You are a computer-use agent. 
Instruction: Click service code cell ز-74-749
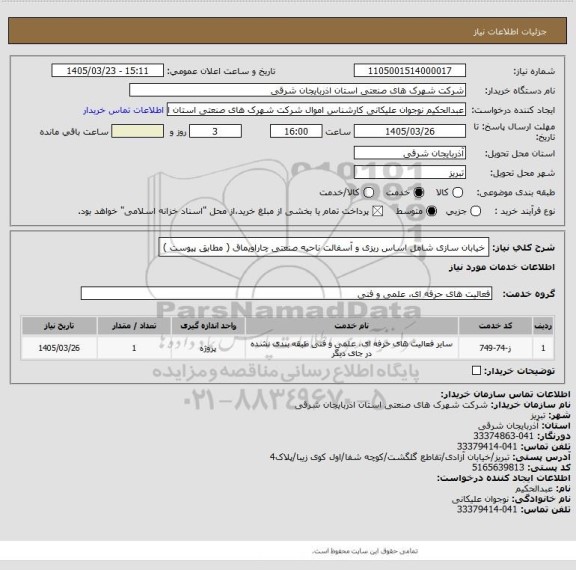pos(495,348)
